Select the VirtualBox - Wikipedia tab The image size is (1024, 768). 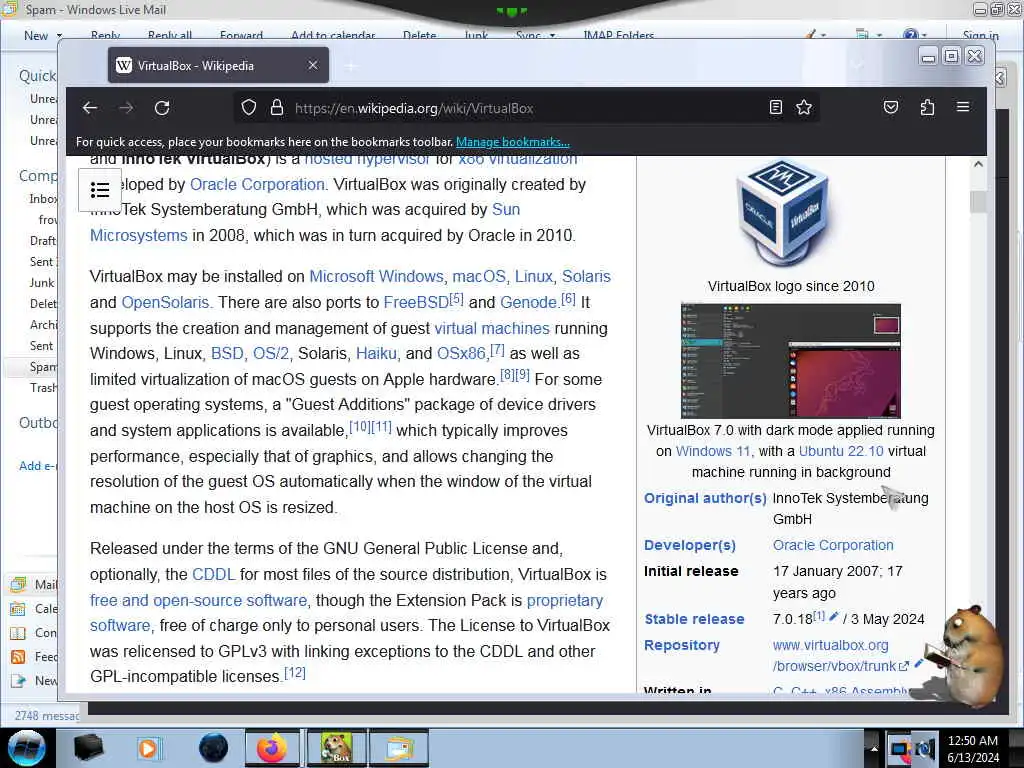tap(218, 65)
